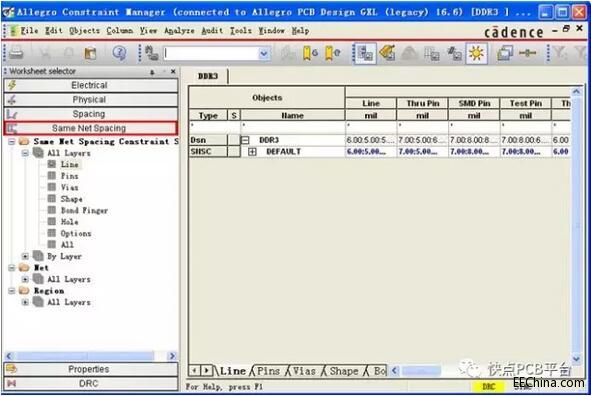Click the Electrical lightning icon
591x396 pixels.
(12, 85)
